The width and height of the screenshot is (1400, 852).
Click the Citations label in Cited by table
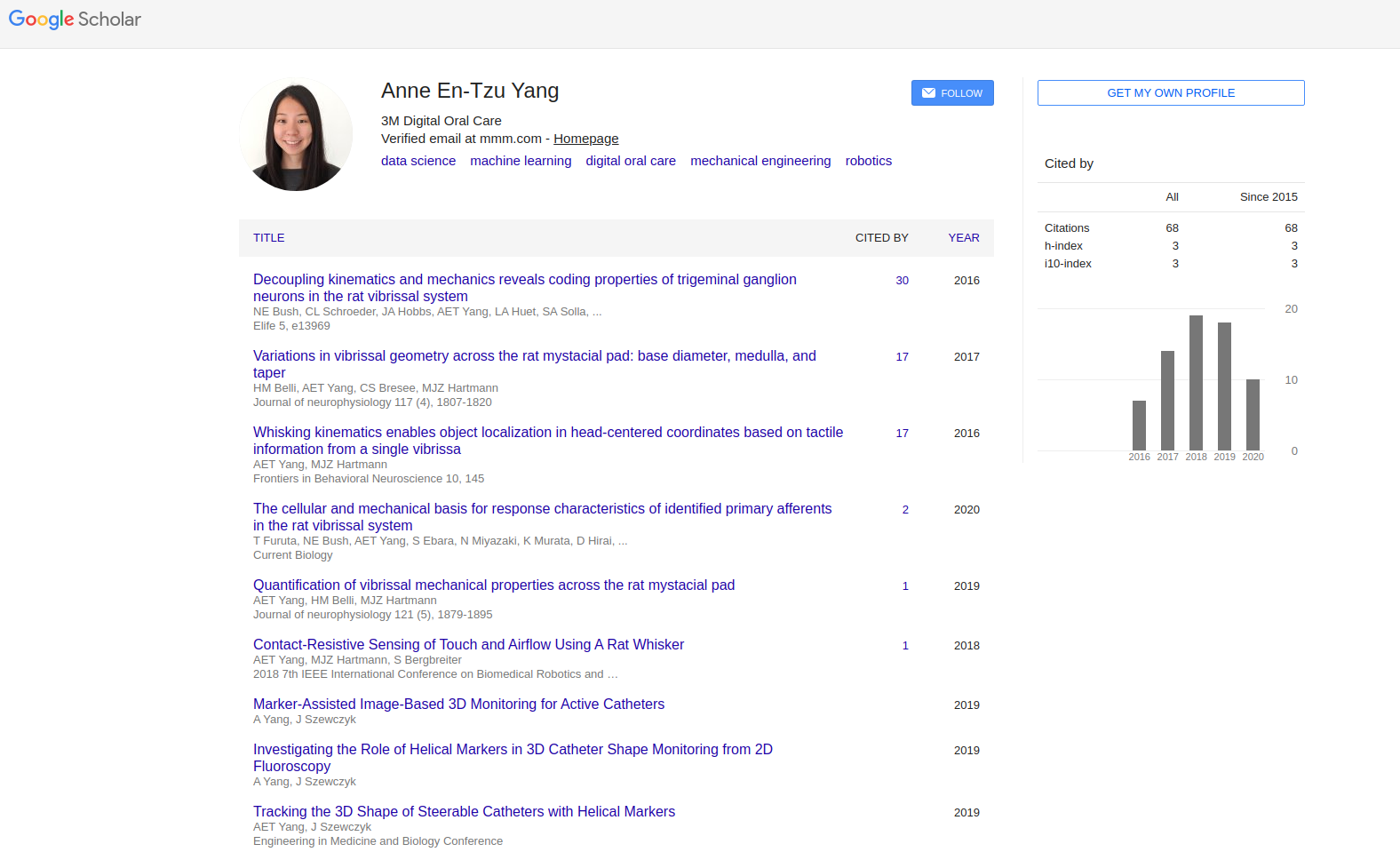click(1067, 228)
